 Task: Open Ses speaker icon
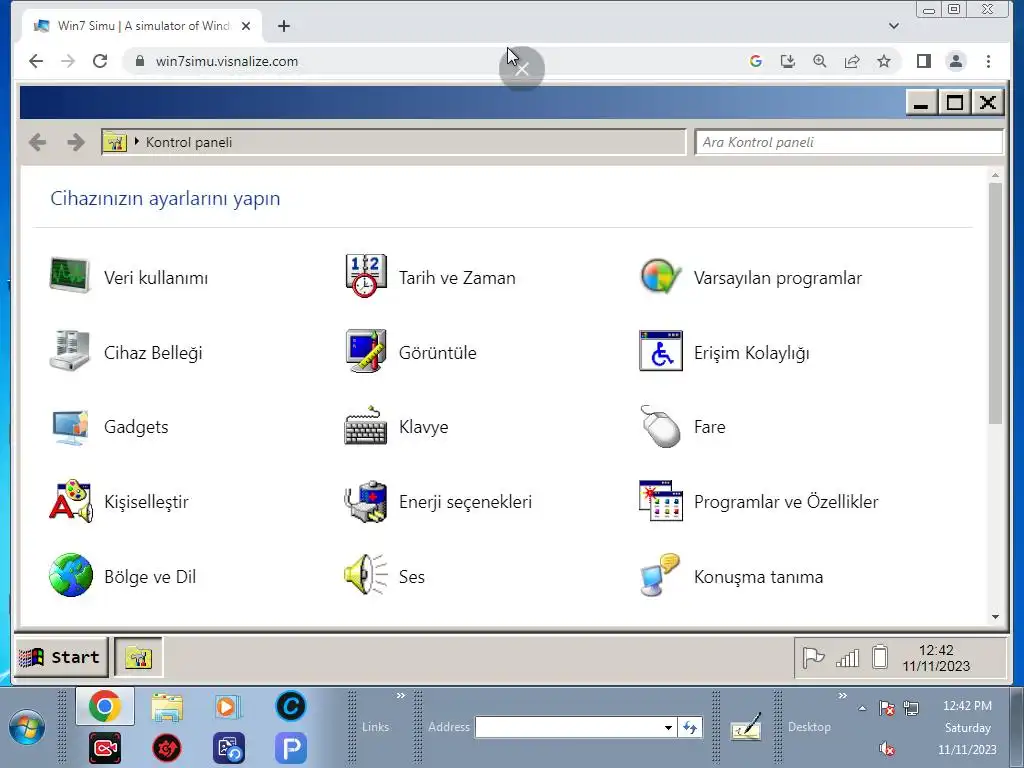point(366,575)
